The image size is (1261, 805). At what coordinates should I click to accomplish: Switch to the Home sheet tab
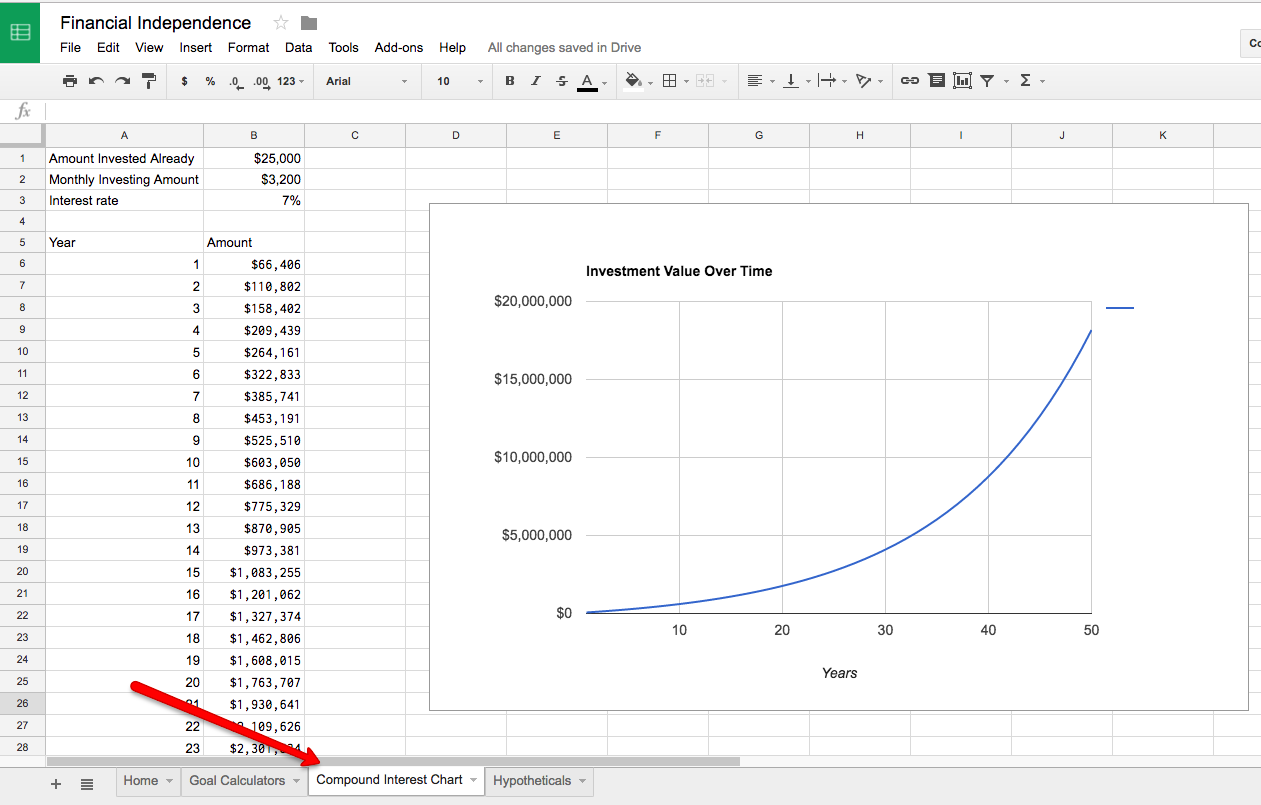(140, 781)
